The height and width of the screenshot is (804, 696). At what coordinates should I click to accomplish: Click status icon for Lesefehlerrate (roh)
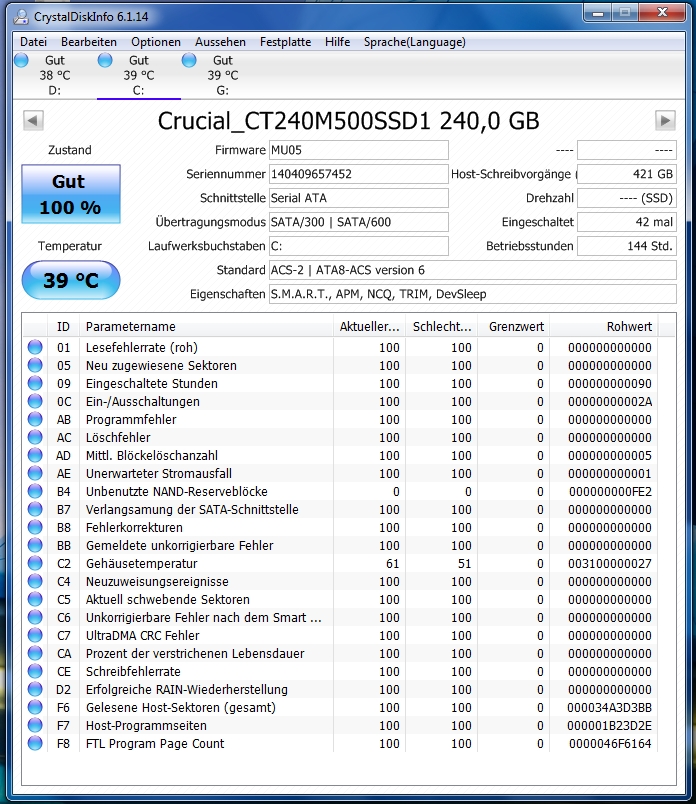(35, 347)
